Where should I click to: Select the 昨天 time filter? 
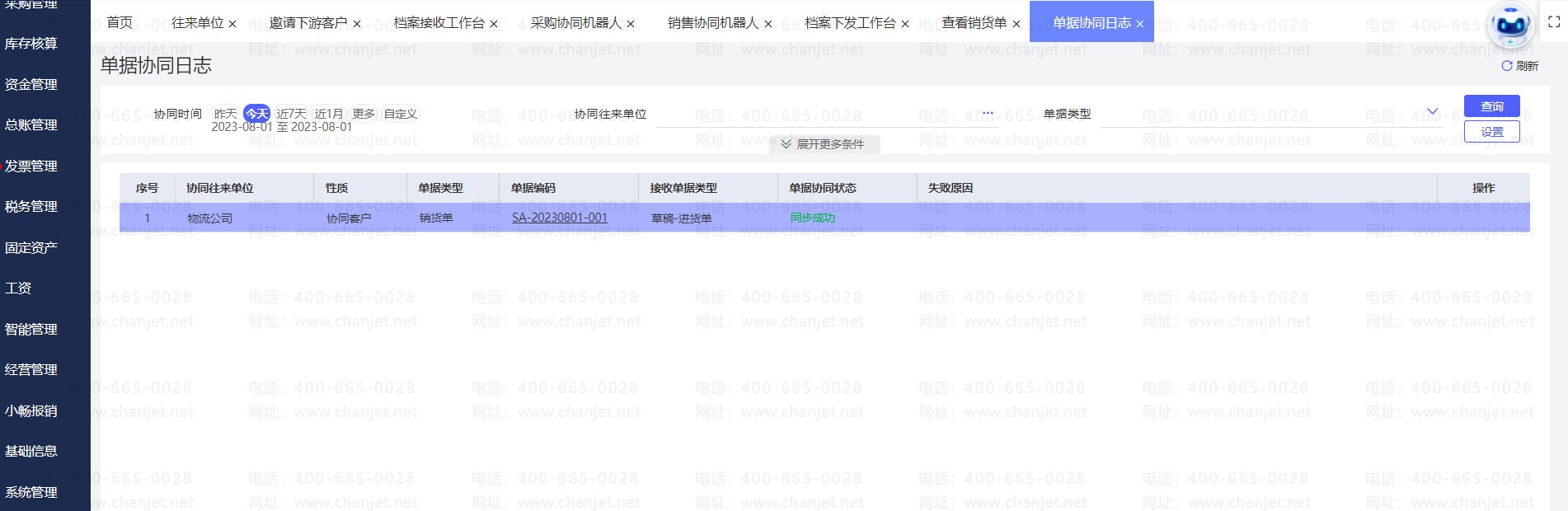[225, 114]
